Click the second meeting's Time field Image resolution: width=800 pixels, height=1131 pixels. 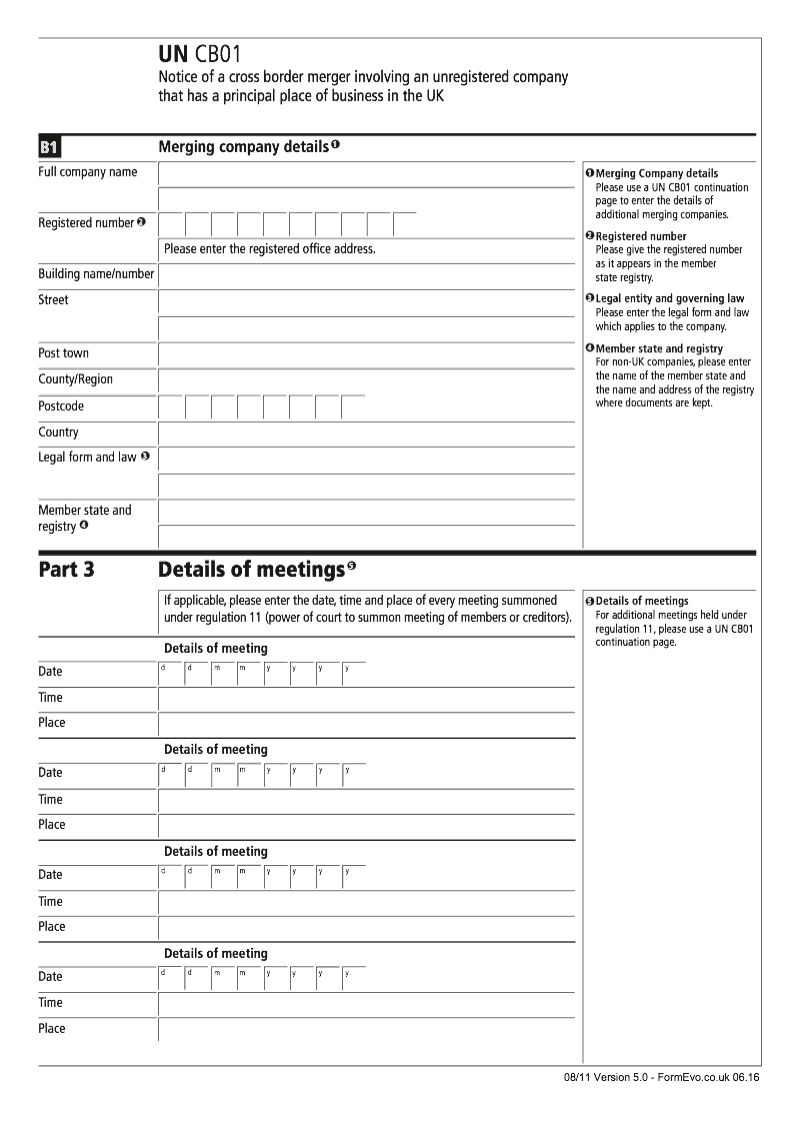click(x=366, y=800)
